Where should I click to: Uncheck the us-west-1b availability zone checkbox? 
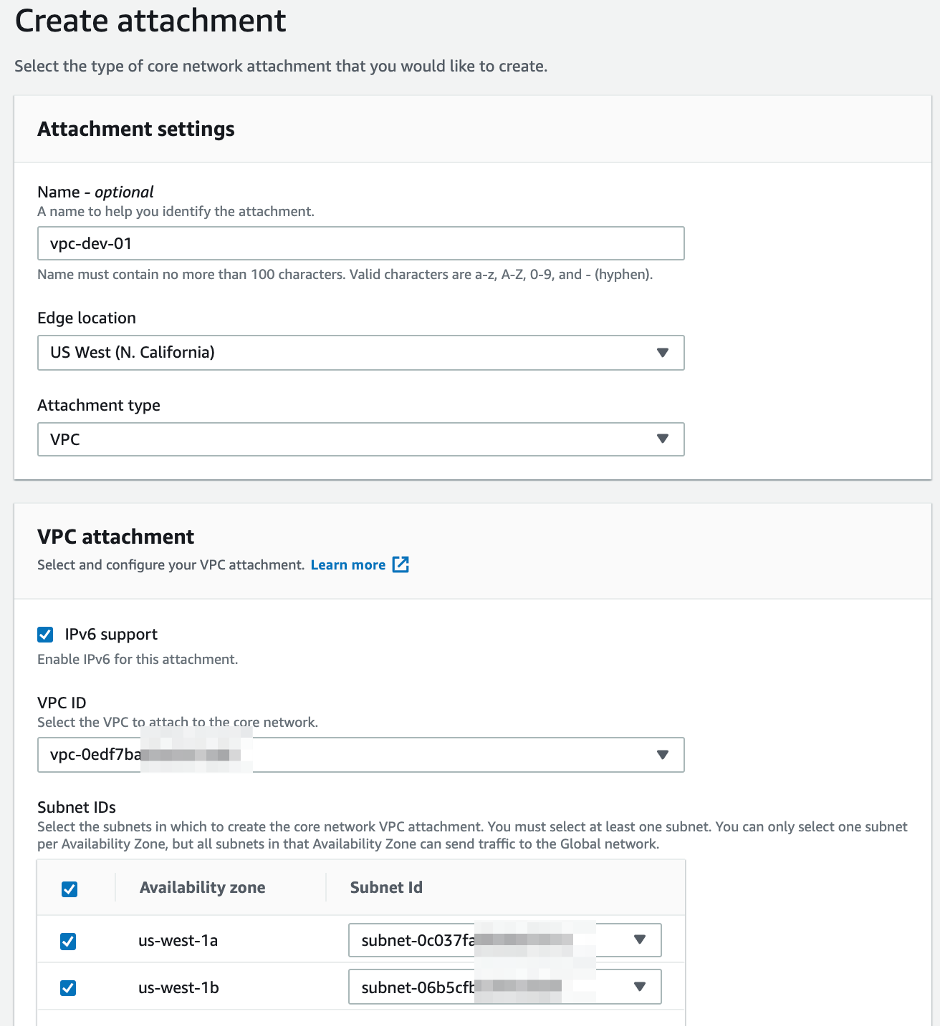click(x=68, y=988)
